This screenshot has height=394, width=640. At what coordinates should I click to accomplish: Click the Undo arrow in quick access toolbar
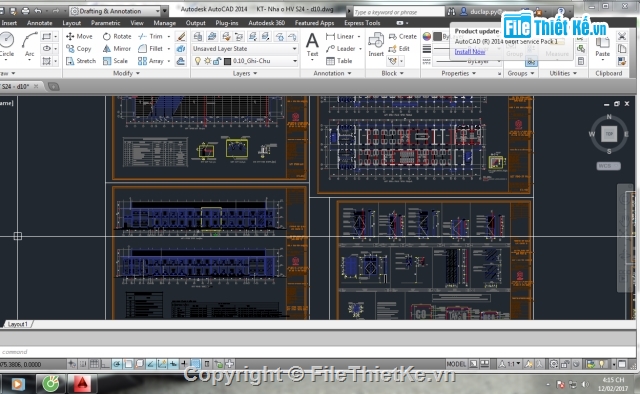tap(38, 11)
